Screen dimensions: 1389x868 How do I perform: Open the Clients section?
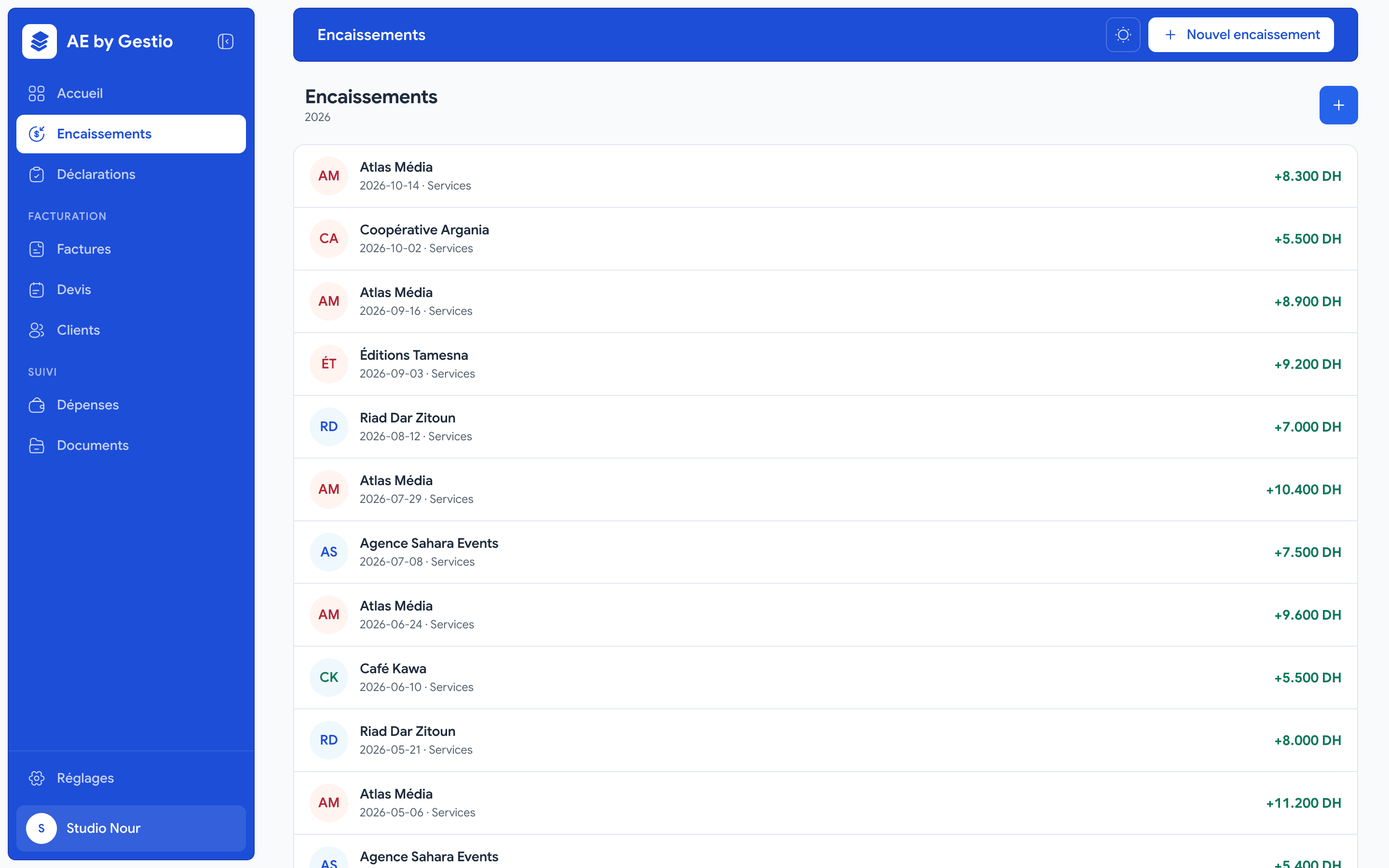pyautogui.click(x=131, y=330)
